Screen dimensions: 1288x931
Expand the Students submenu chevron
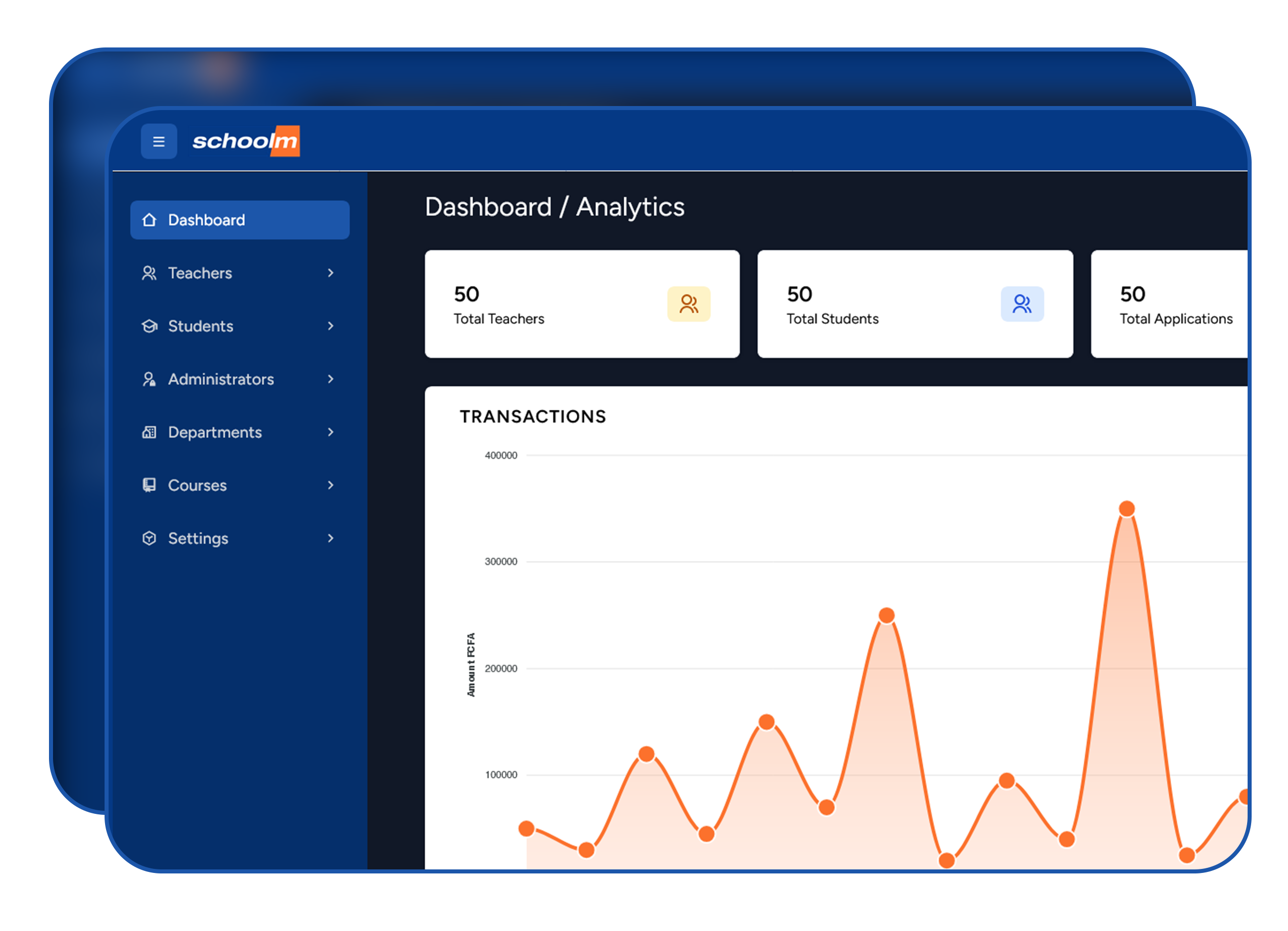click(330, 327)
